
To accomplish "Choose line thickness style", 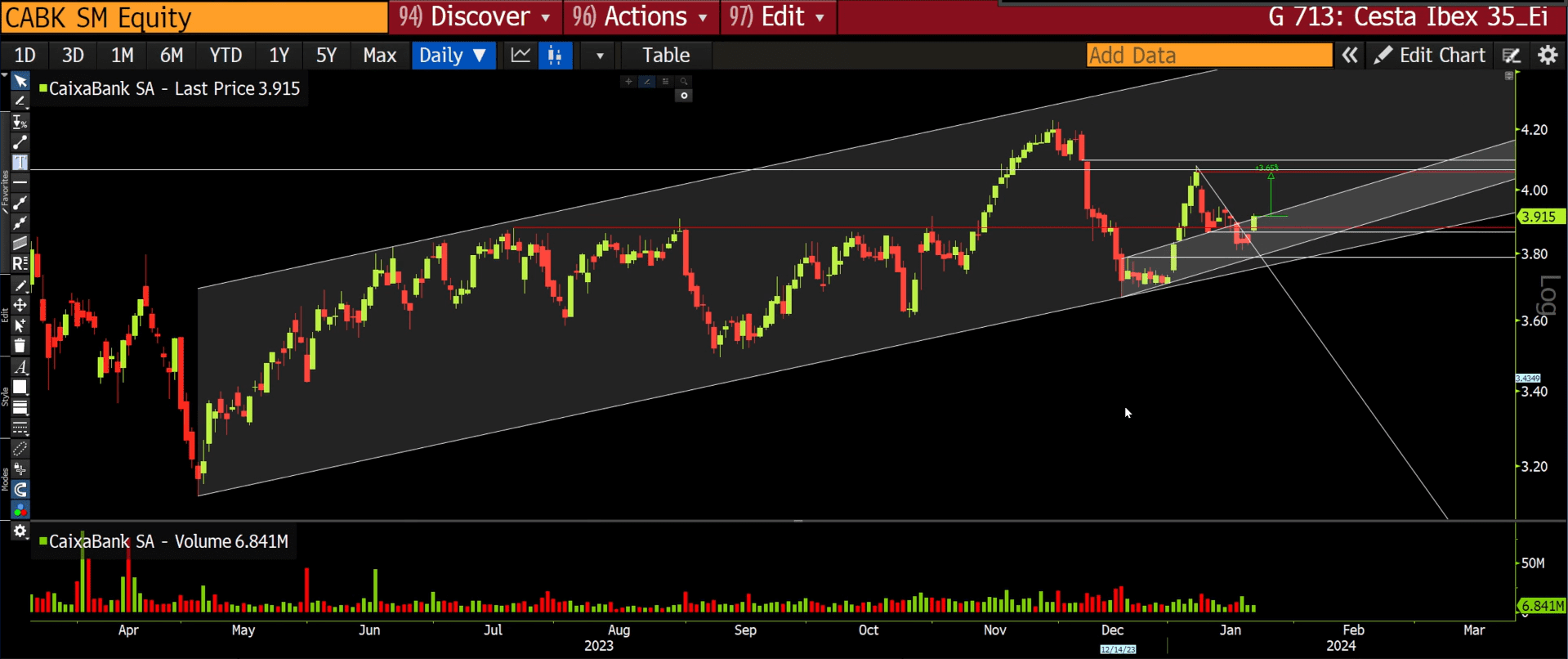I will [x=20, y=407].
